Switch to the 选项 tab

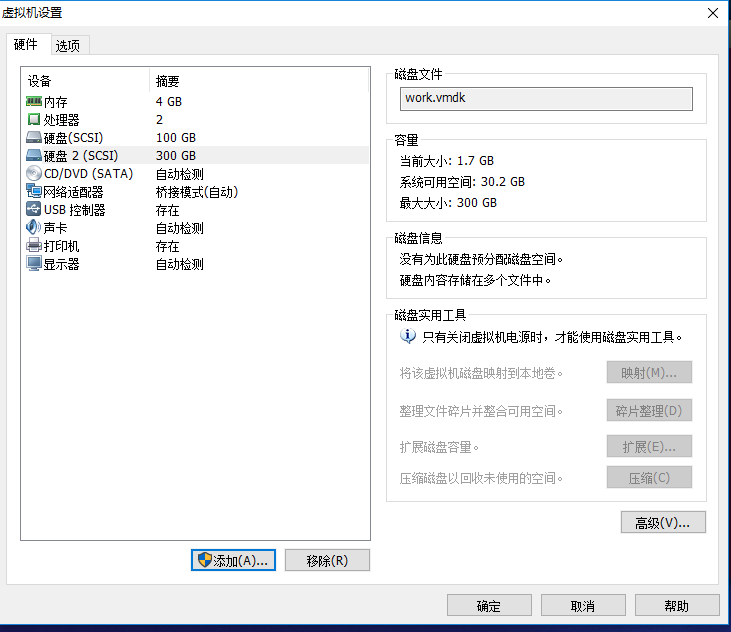click(68, 46)
